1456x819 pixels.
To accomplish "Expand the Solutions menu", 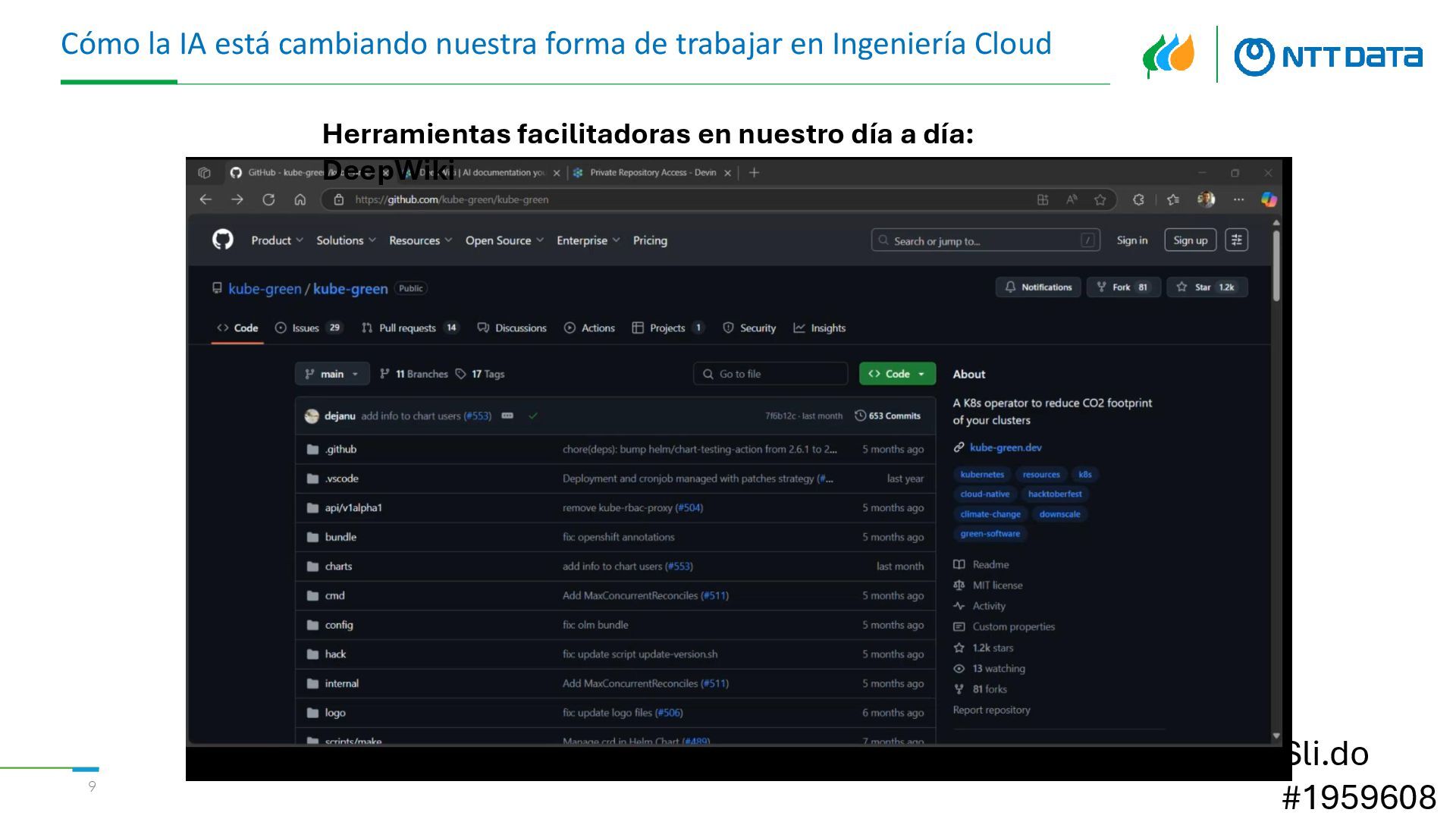I will pyautogui.click(x=346, y=240).
